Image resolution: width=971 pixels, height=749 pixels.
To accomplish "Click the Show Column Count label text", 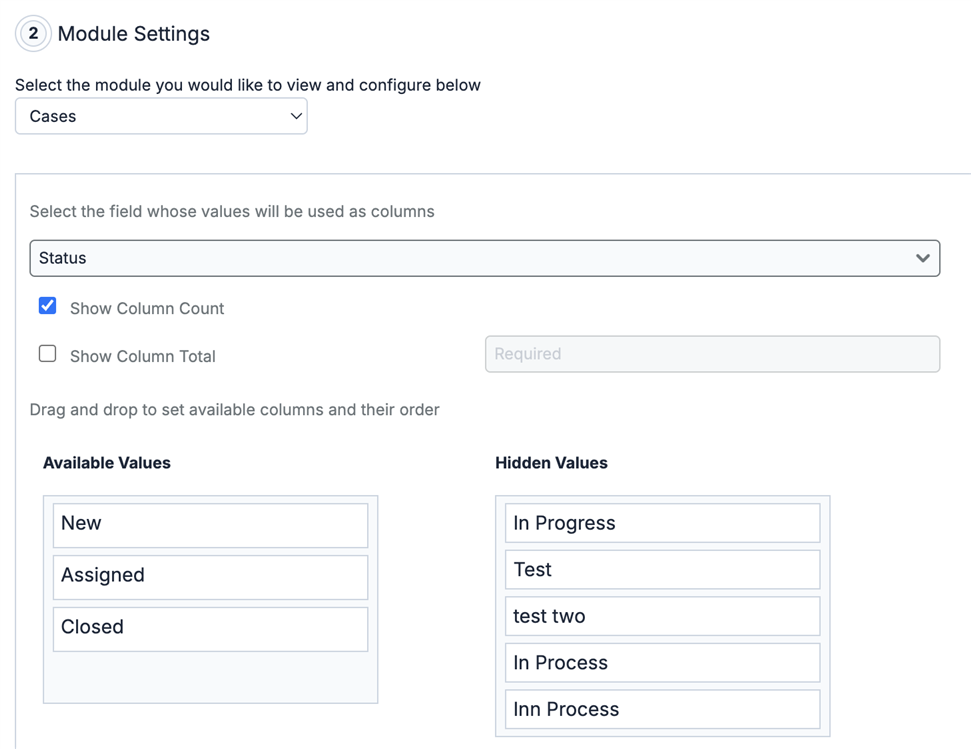I will tap(147, 309).
